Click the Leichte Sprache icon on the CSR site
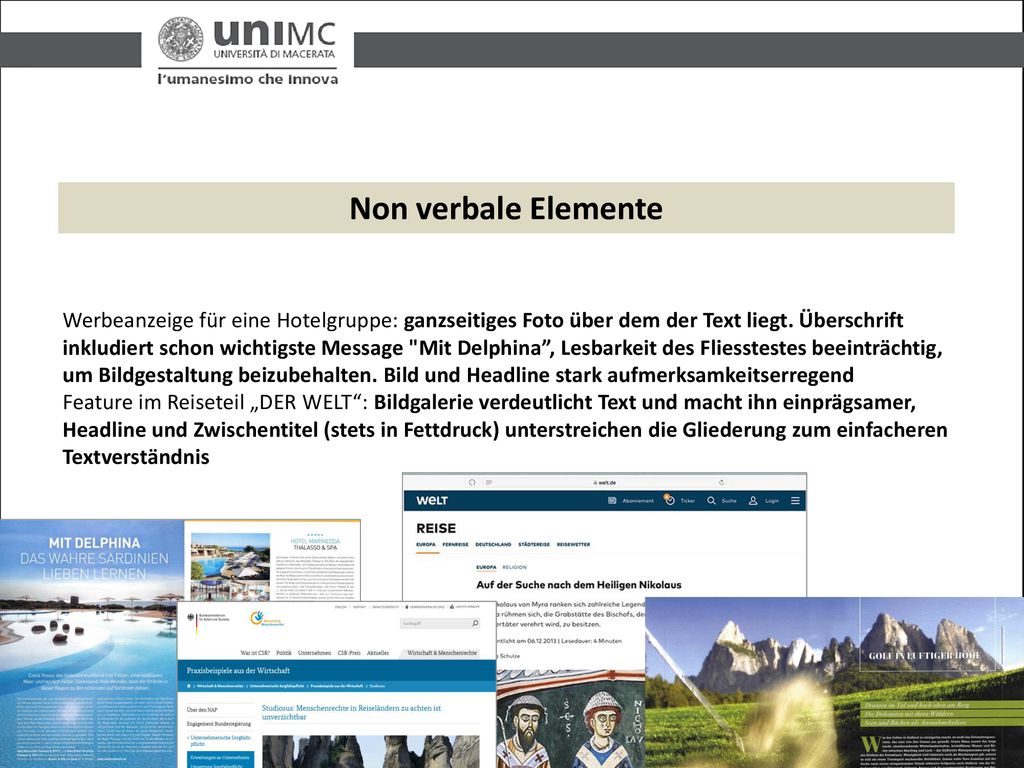This screenshot has height=768, width=1024. (x=452, y=607)
